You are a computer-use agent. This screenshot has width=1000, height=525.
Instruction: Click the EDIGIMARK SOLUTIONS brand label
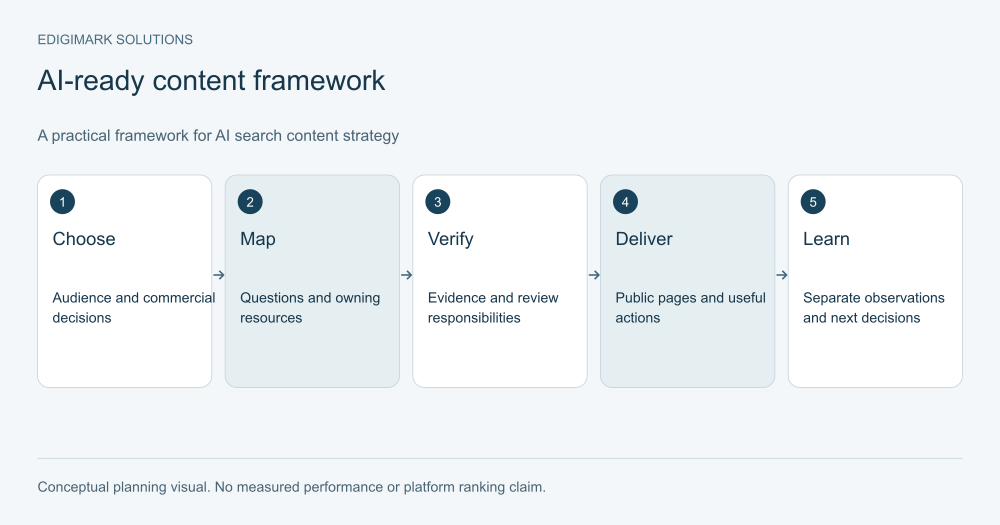point(115,40)
